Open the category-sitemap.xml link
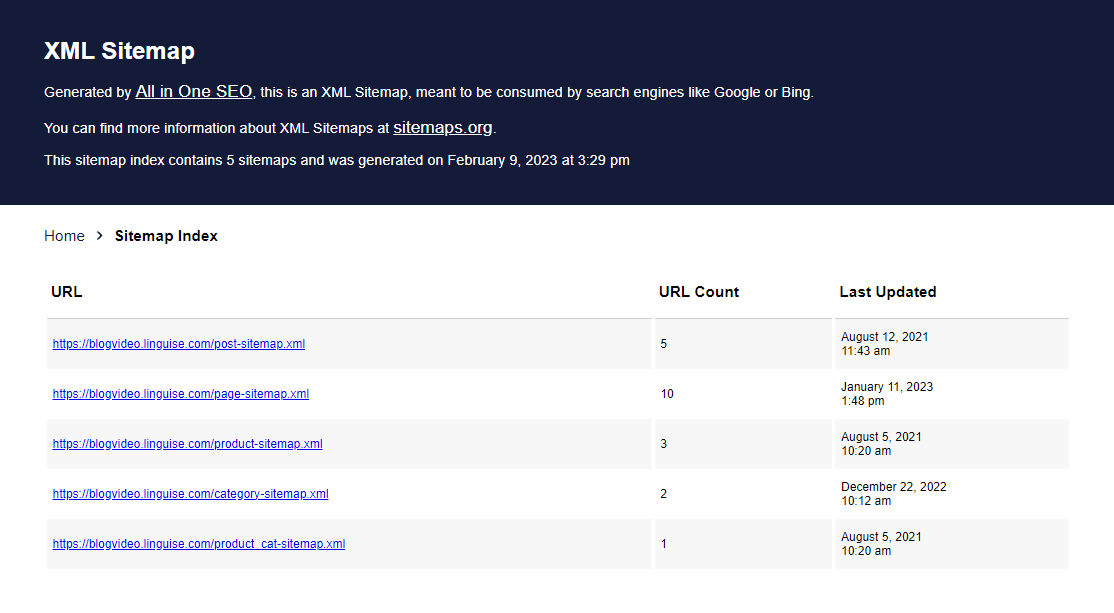This screenshot has width=1114, height=613. coord(190,494)
